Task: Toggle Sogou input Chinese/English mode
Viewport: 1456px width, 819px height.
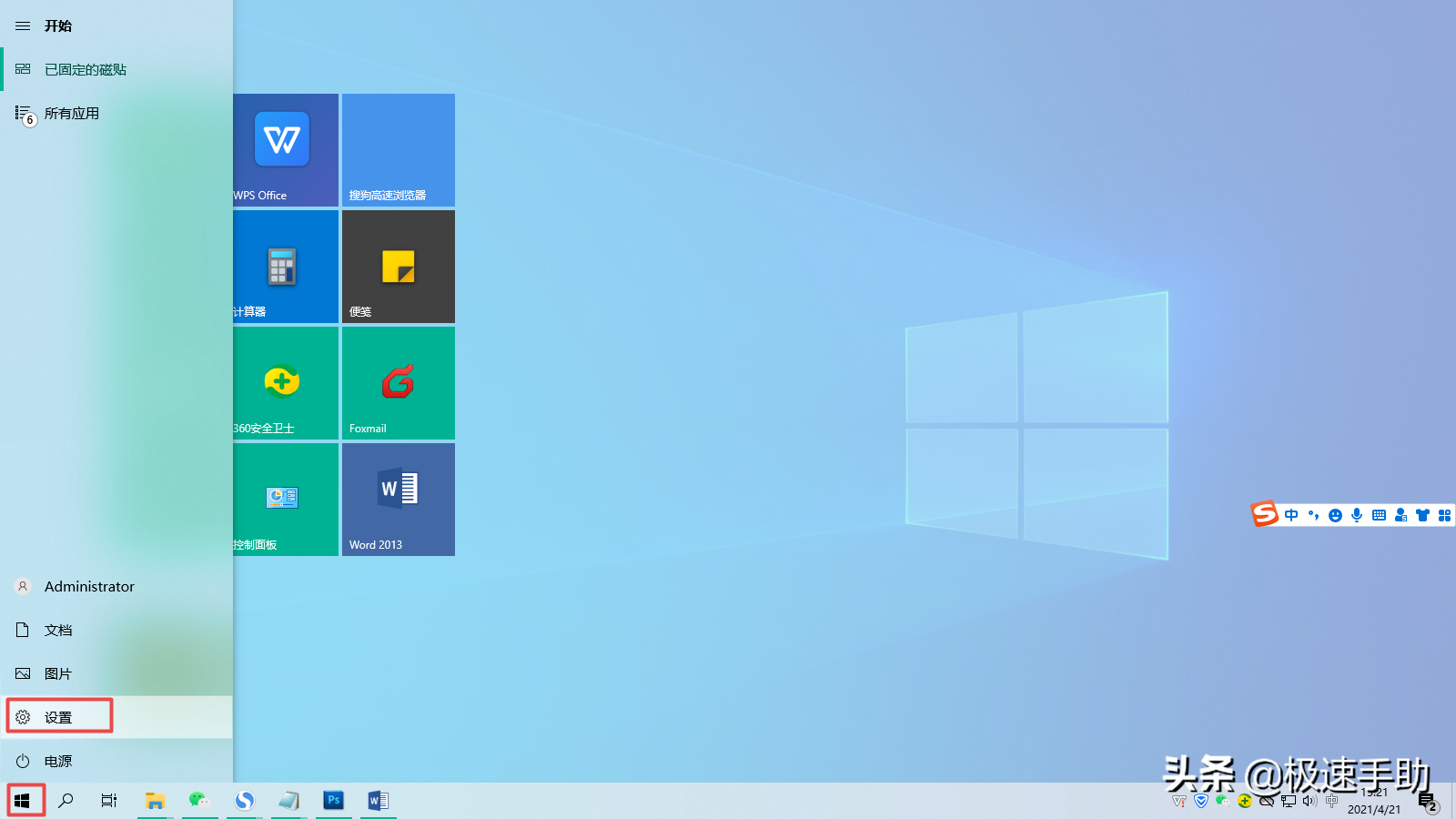Action: tap(1291, 515)
